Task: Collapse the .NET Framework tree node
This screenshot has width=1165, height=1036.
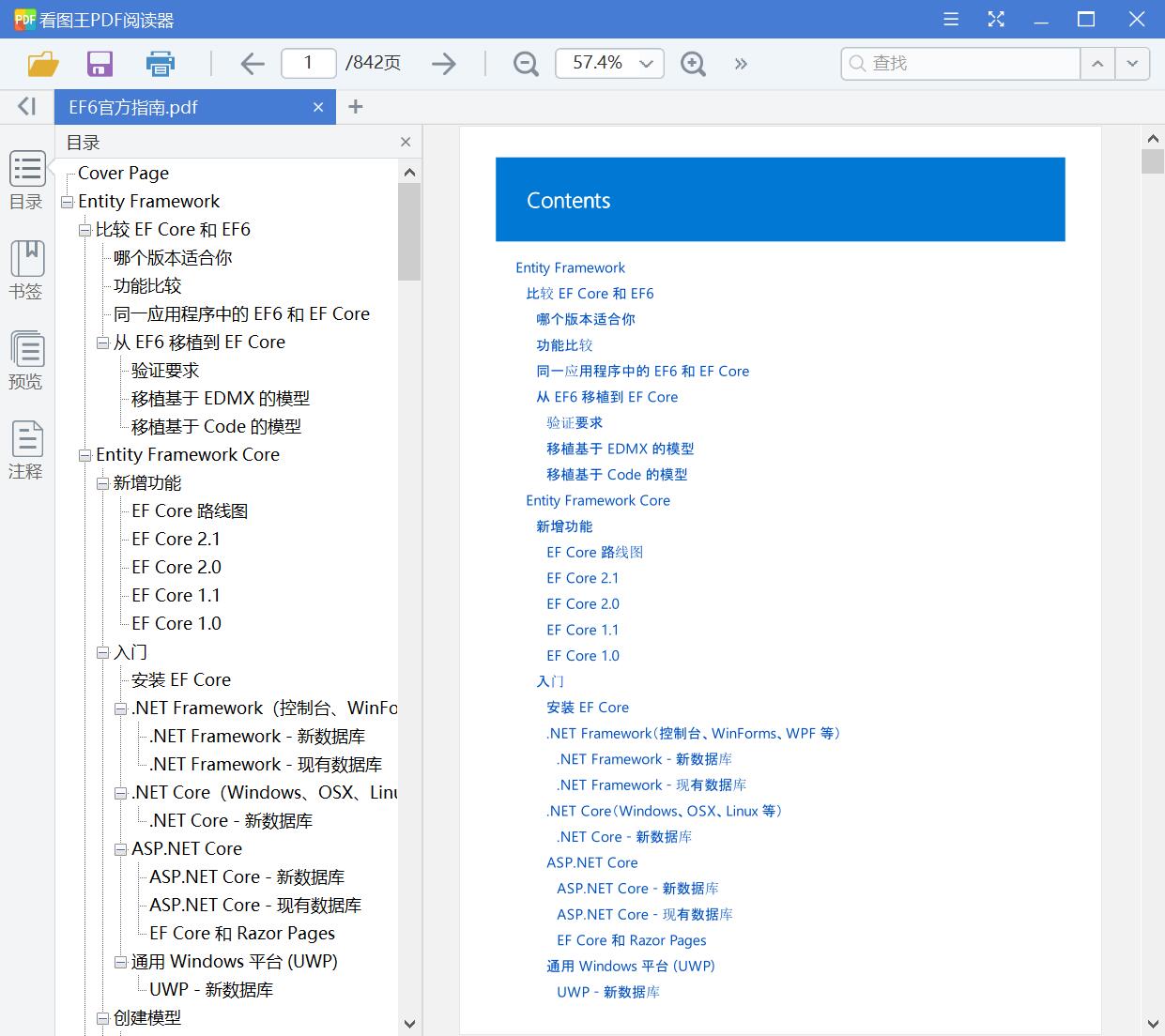Action: click(x=120, y=708)
